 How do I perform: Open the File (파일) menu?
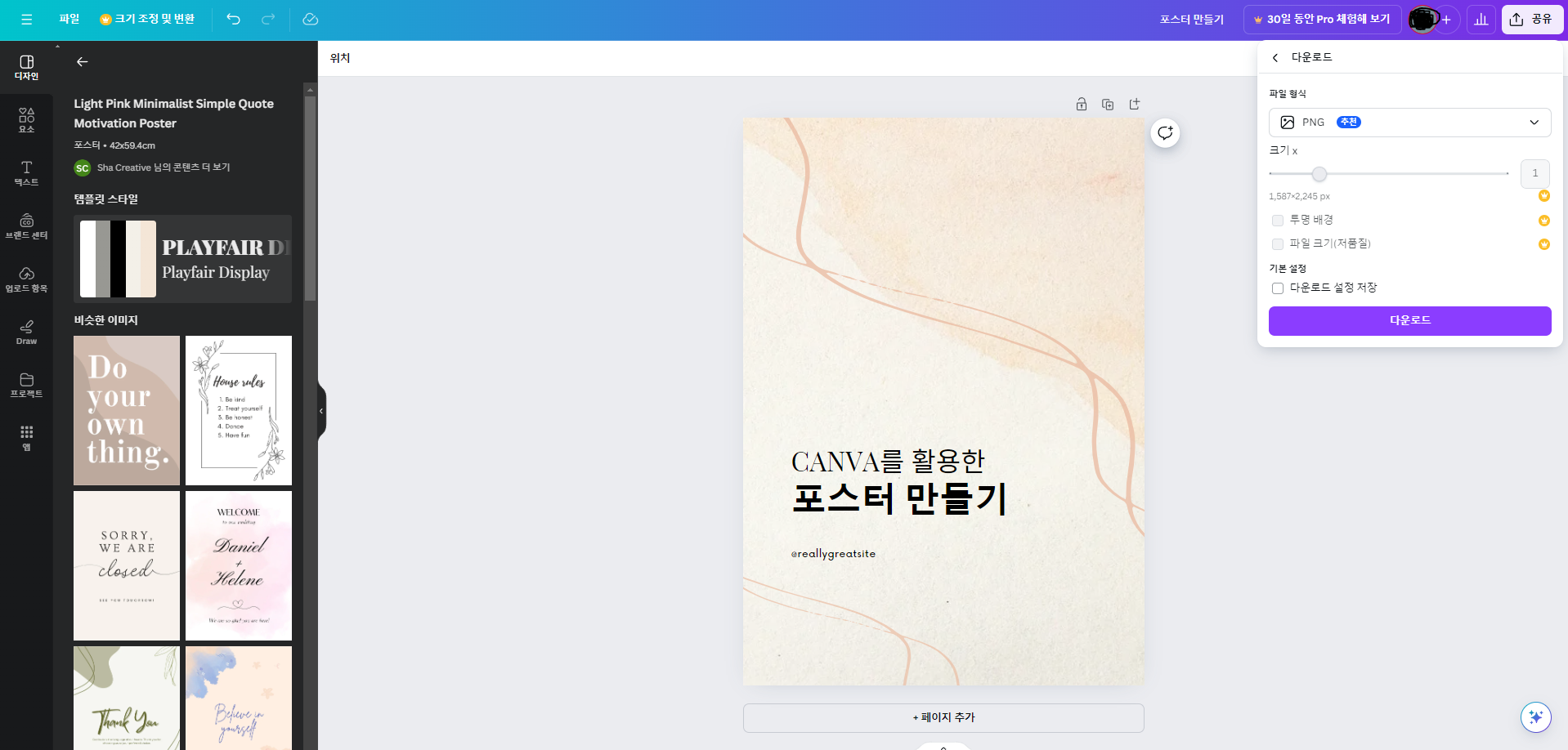tap(69, 19)
